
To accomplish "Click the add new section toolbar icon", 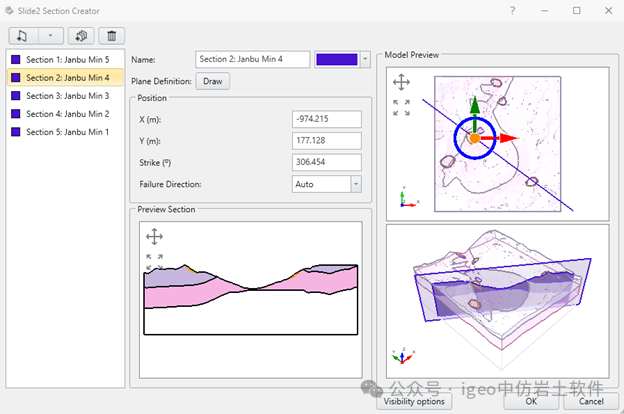I will coord(23,36).
